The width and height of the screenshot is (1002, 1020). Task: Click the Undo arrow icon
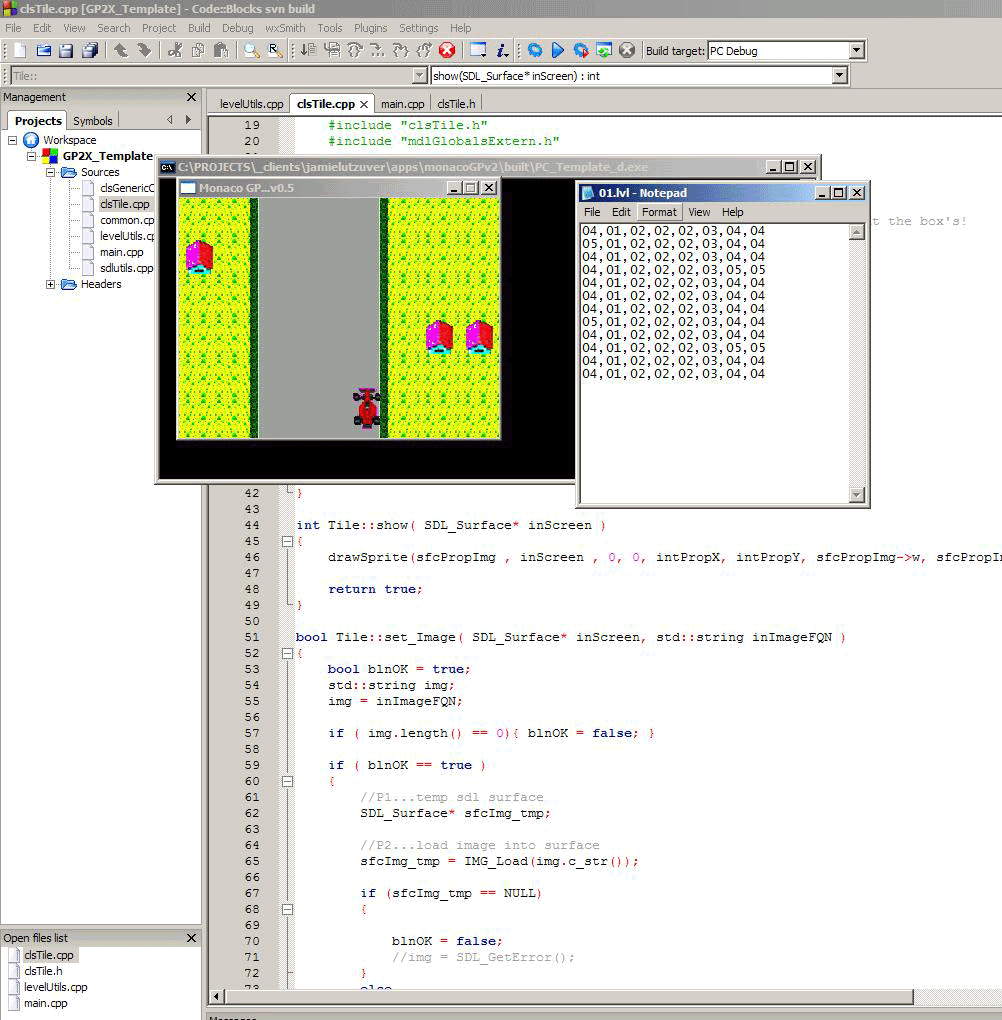121,50
